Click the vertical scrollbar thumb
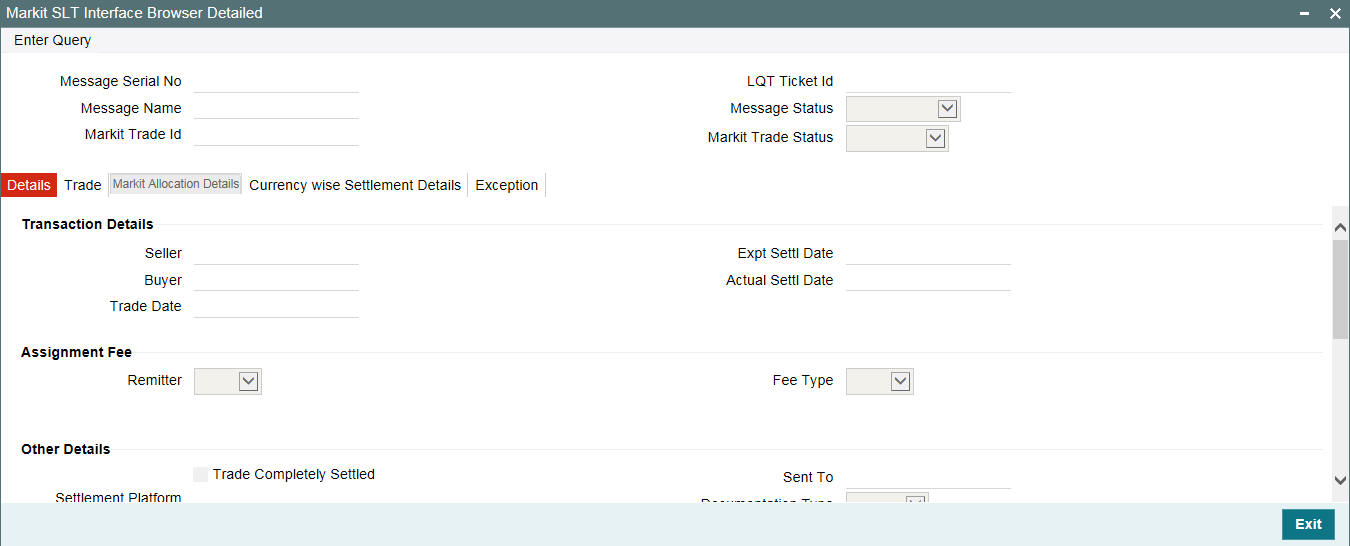The height and width of the screenshot is (546, 1350). pos(1341,290)
